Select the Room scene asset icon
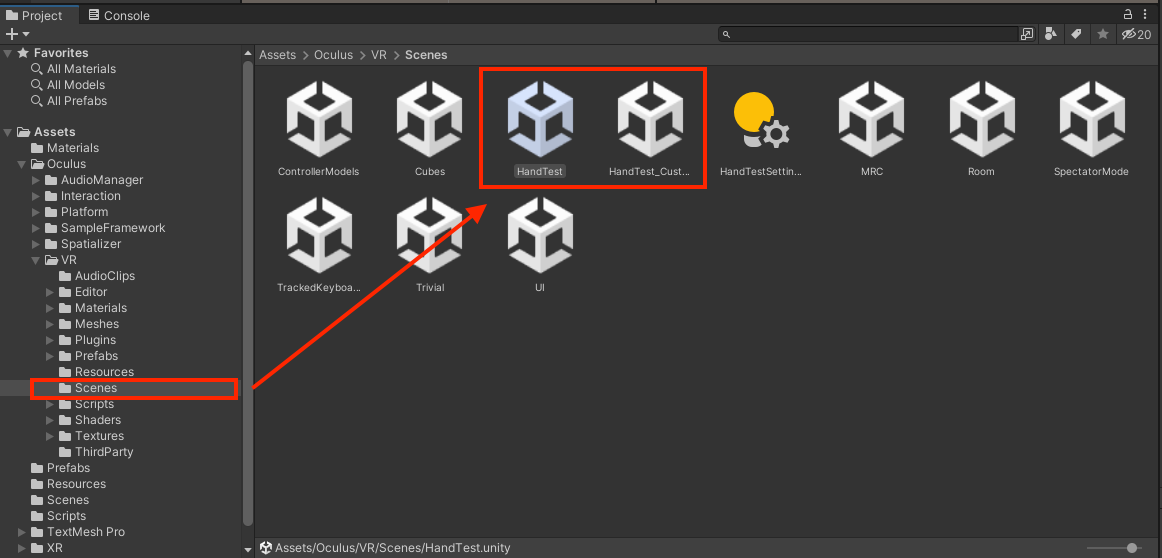 pyautogui.click(x=982, y=120)
